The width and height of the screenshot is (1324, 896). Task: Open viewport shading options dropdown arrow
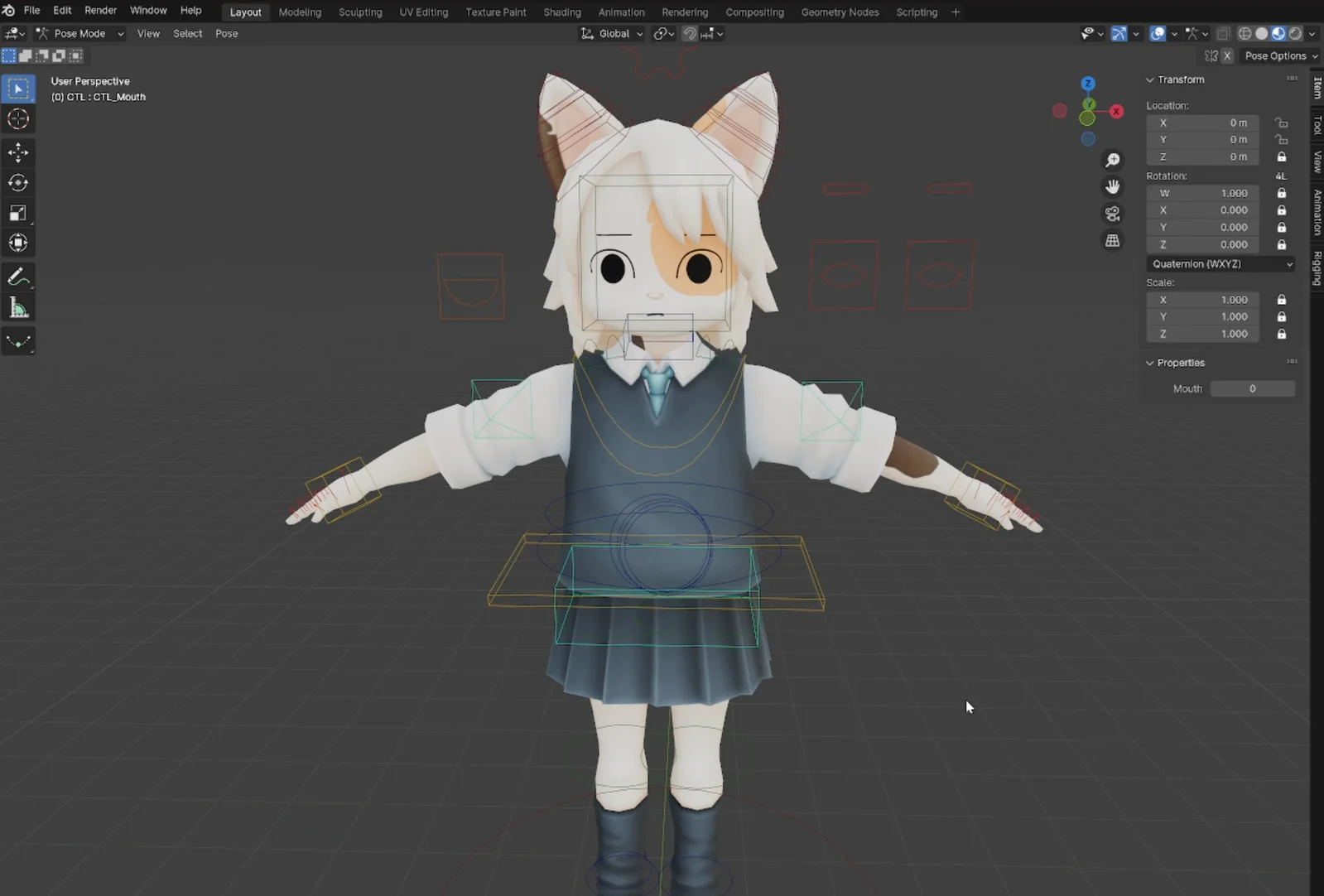coord(1312,33)
